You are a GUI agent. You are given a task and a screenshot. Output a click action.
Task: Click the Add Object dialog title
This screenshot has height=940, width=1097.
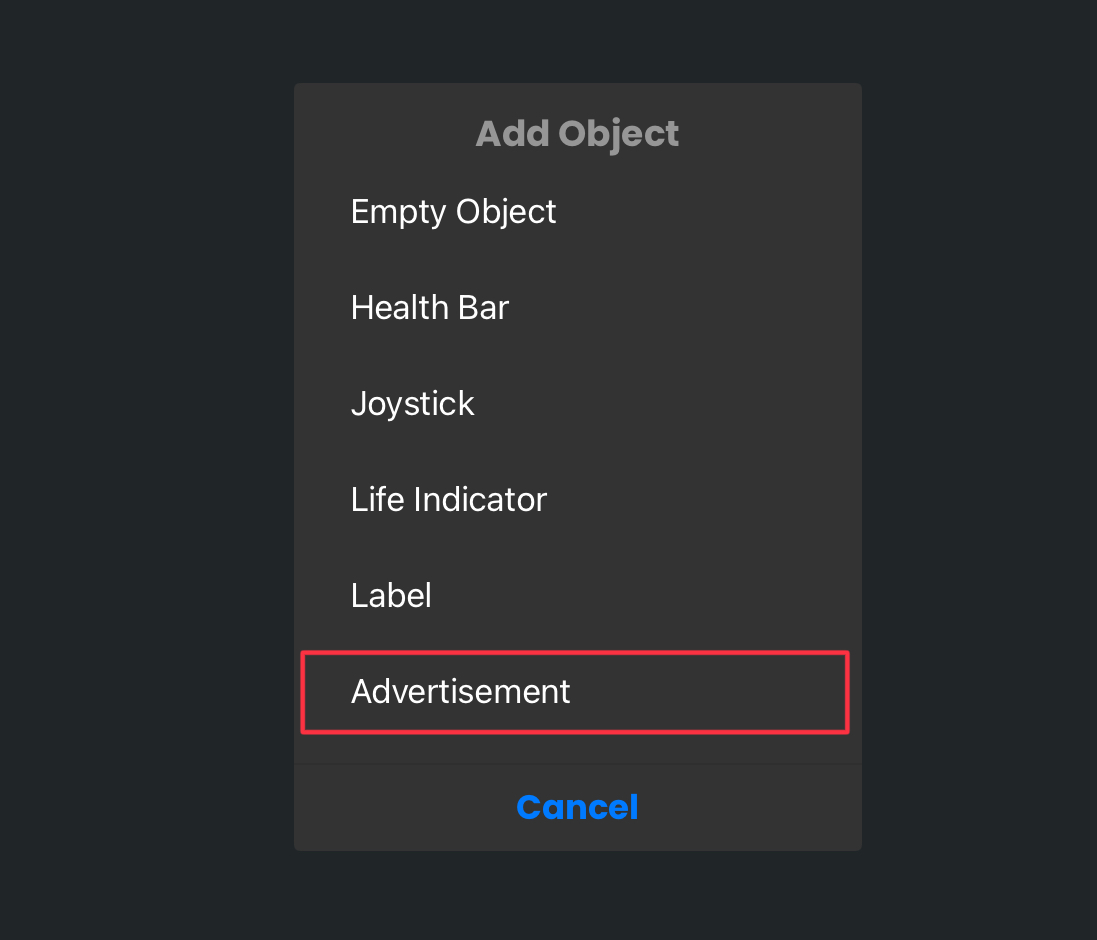pyautogui.click(x=577, y=134)
